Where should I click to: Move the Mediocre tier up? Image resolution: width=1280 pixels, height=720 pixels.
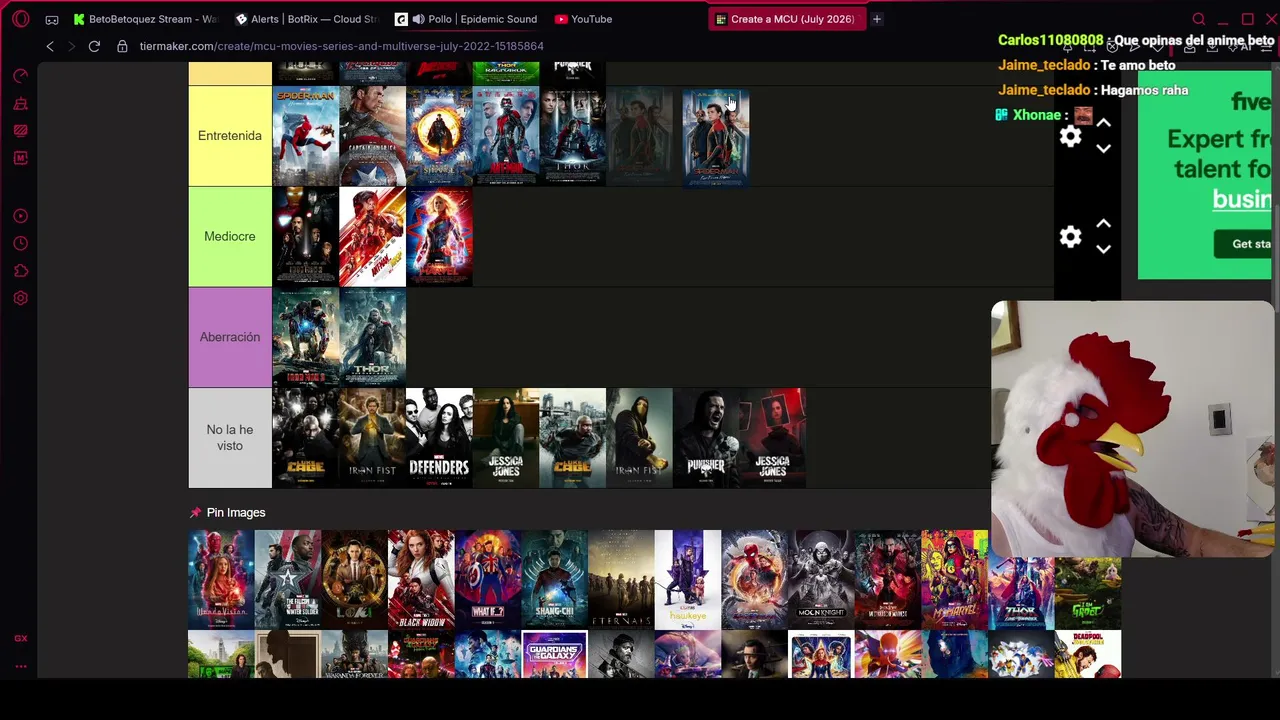pos(1103,224)
